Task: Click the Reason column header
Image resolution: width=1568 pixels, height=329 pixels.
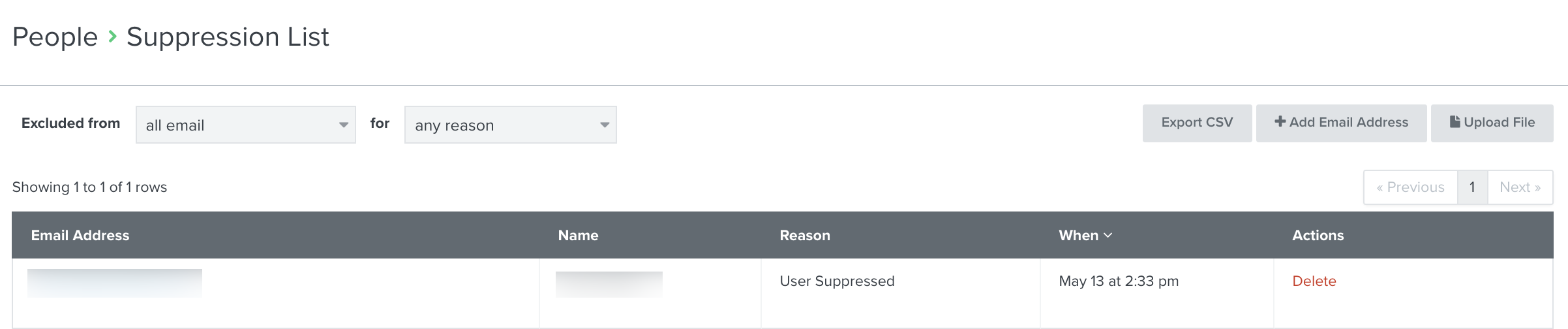Action: (x=805, y=236)
